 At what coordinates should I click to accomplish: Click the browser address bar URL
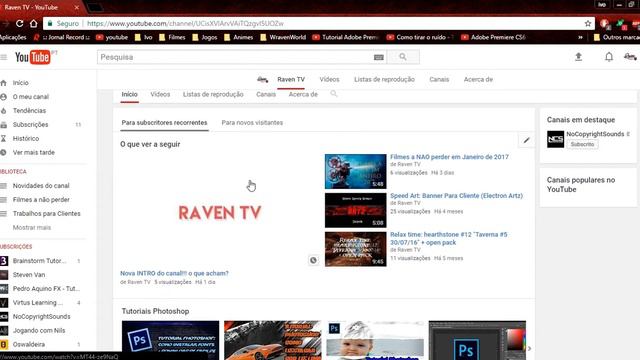pos(185,24)
